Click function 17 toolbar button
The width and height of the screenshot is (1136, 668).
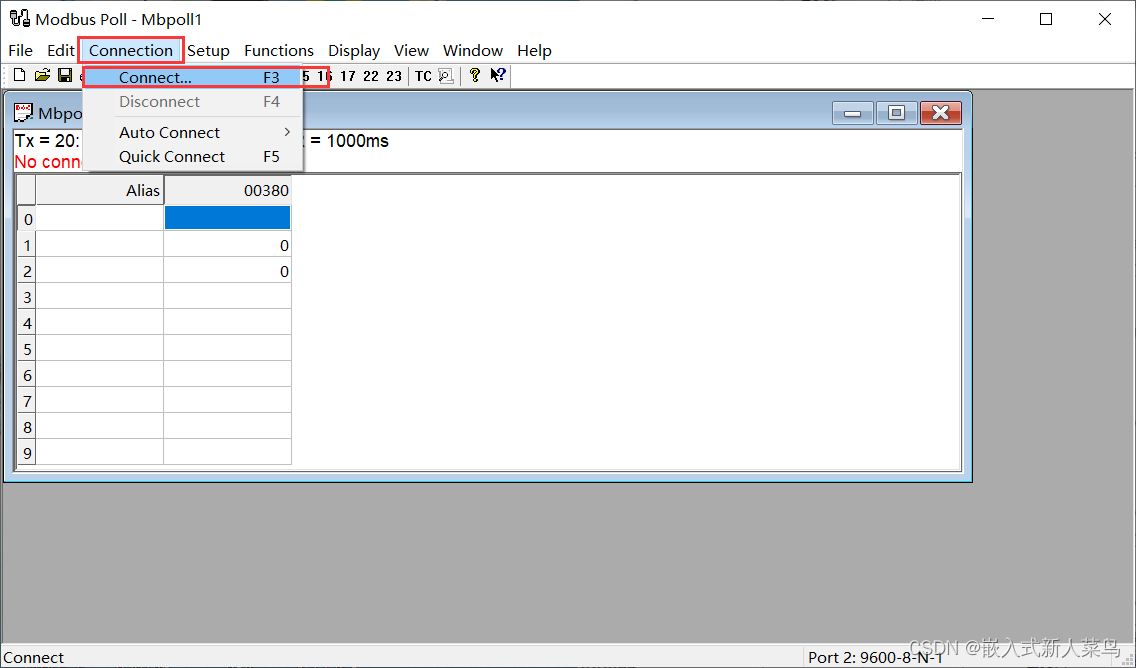click(348, 76)
